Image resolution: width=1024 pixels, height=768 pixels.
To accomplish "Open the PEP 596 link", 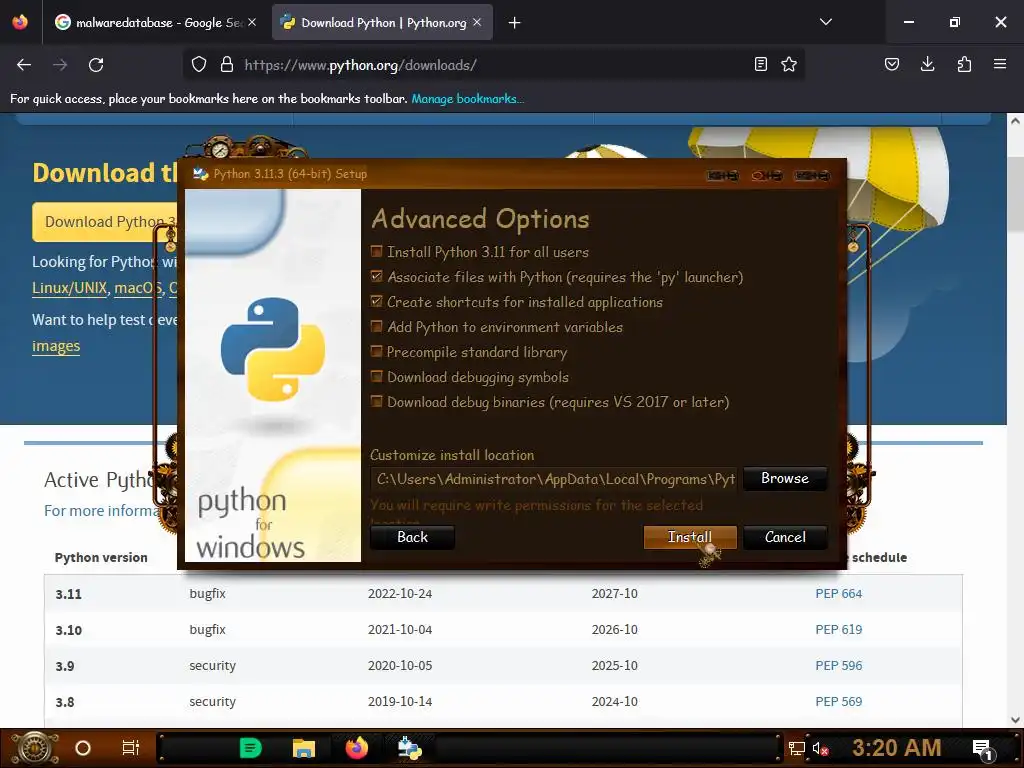I will pyautogui.click(x=839, y=665).
